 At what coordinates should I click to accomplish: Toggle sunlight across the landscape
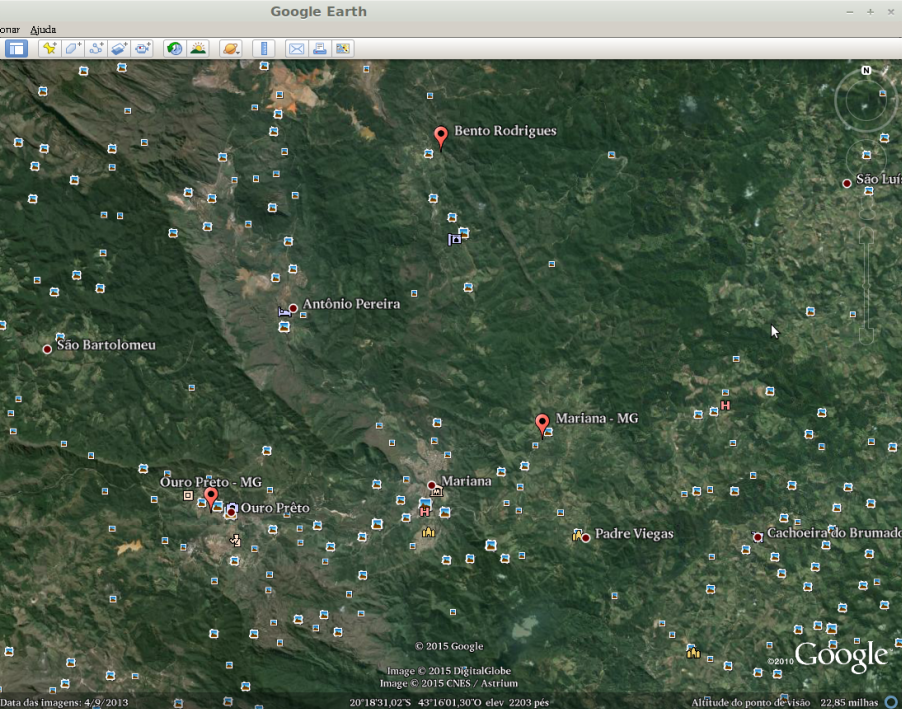(x=198, y=48)
